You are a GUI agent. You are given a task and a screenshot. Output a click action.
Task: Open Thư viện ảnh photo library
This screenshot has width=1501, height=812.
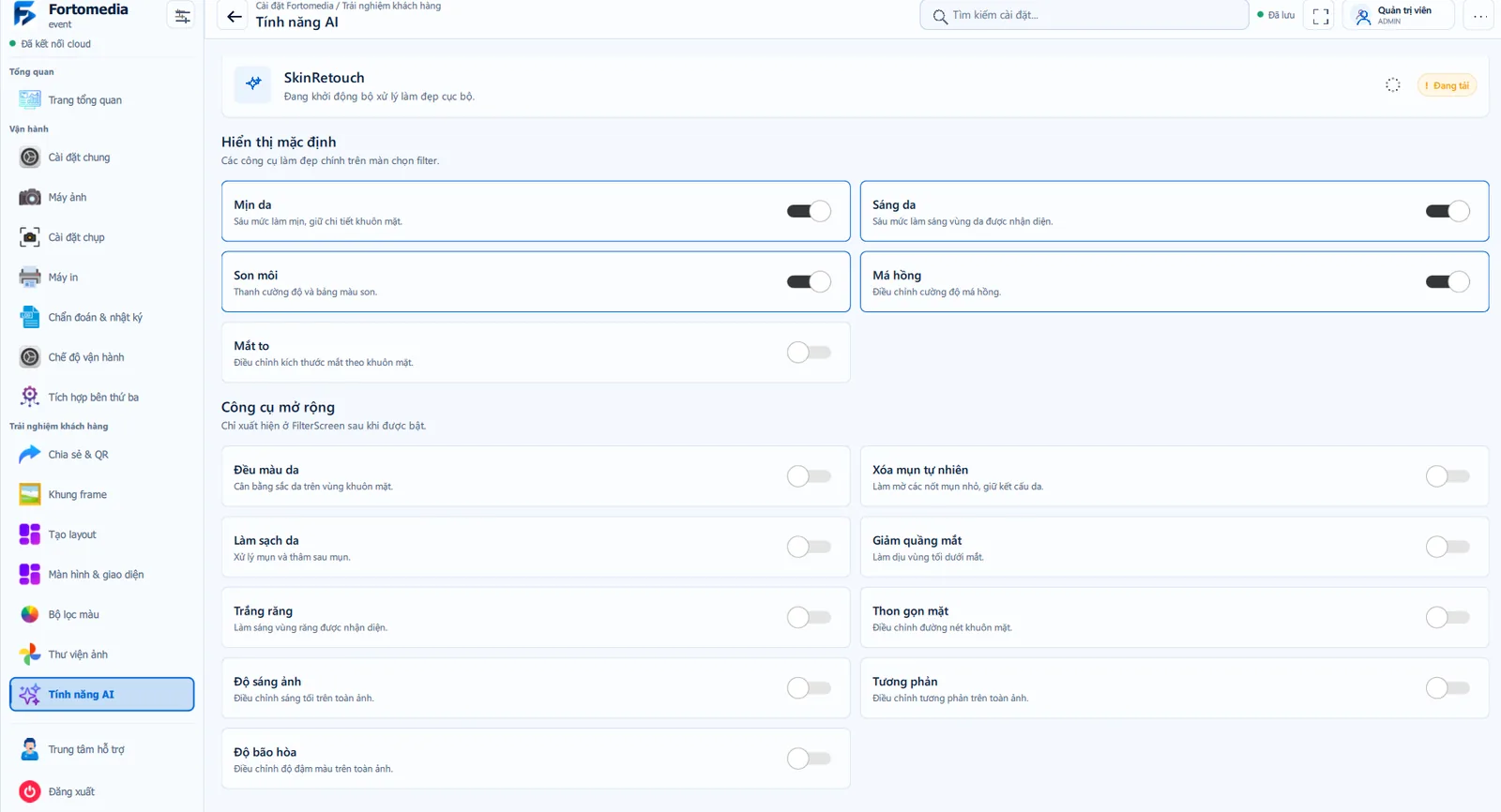tap(101, 654)
